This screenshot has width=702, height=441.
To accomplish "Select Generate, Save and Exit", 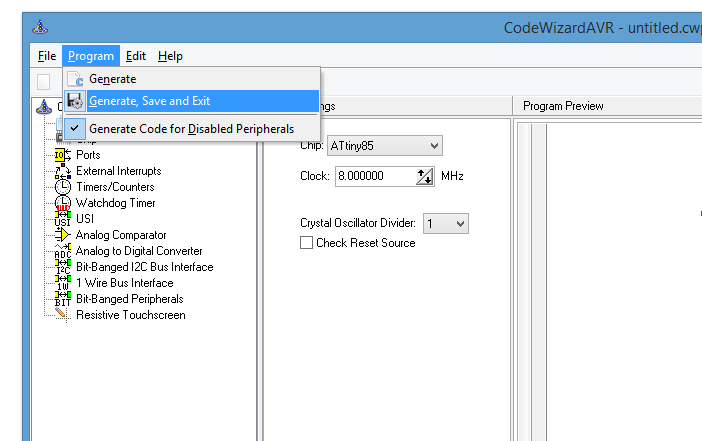I will click(192, 101).
